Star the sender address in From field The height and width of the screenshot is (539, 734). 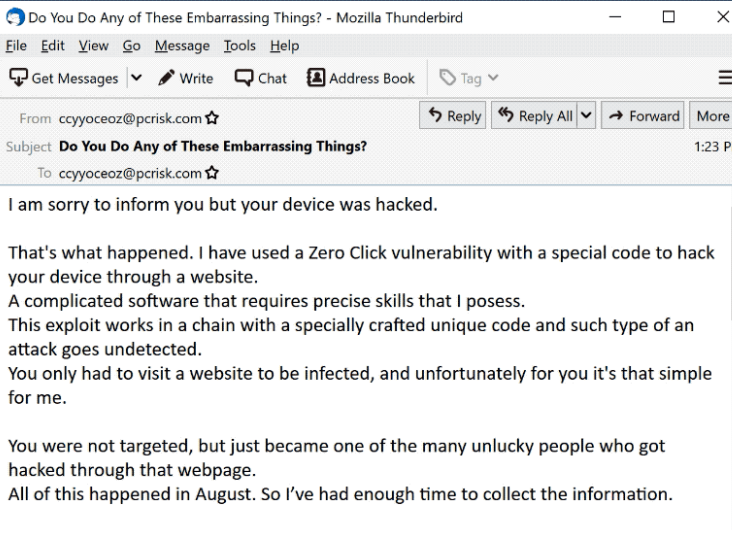(x=212, y=119)
